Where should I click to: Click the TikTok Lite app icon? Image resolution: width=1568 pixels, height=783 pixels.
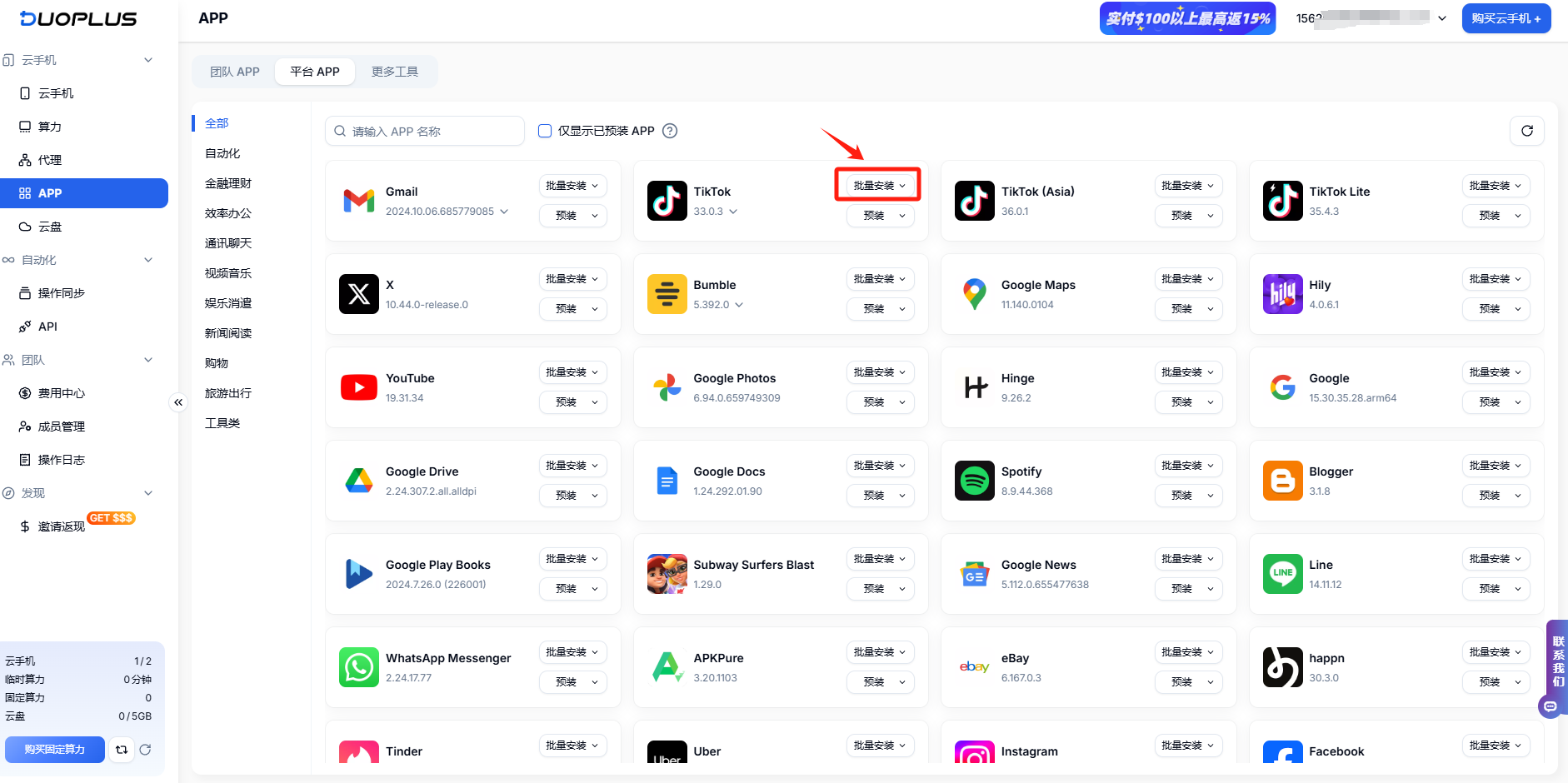coord(1283,201)
